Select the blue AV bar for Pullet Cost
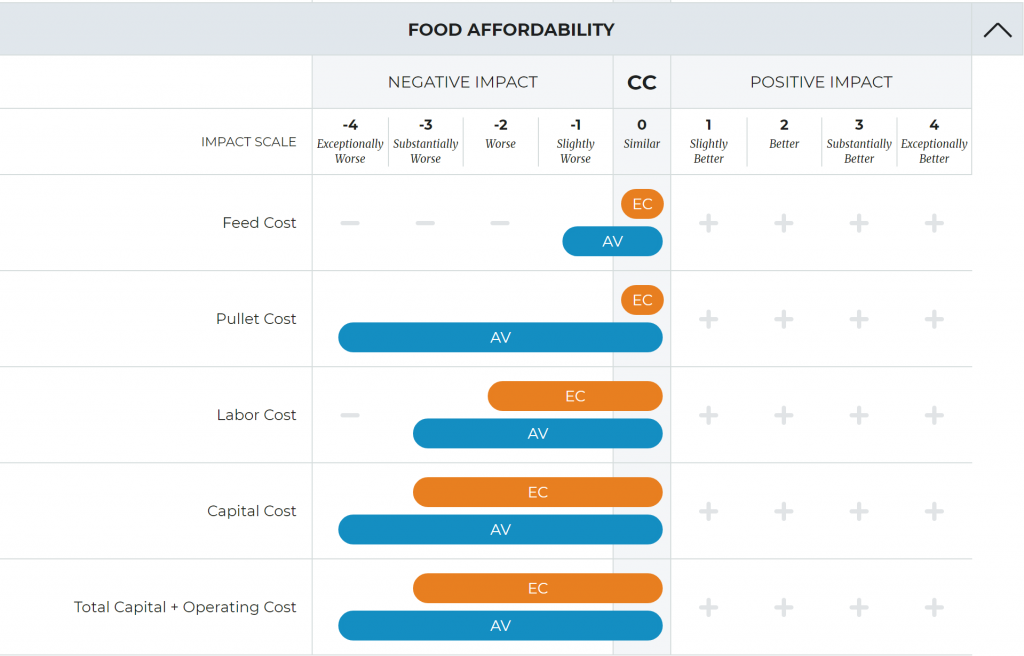This screenshot has height=656, width=1024. pyautogui.click(x=500, y=338)
